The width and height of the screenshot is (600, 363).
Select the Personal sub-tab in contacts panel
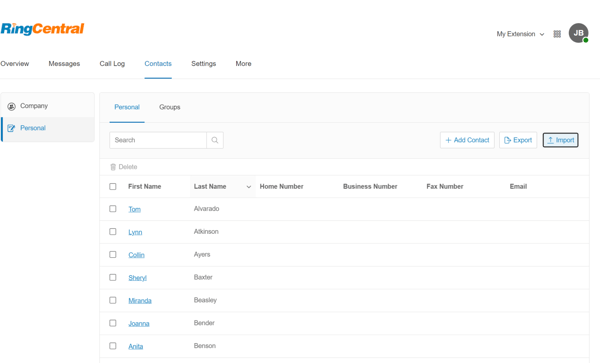tap(127, 107)
